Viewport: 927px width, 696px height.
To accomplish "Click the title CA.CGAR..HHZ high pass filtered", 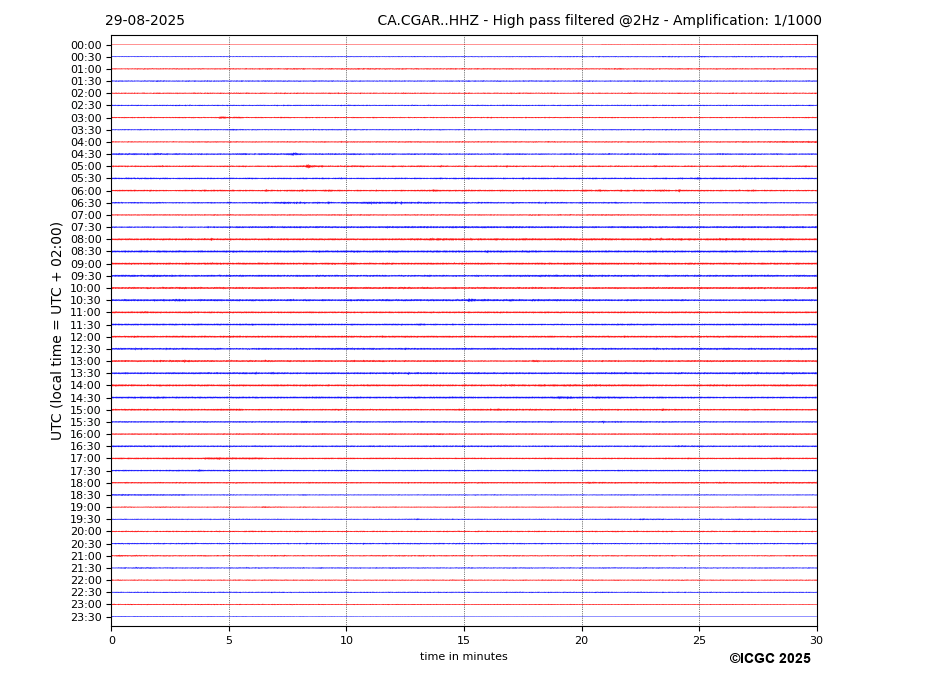I will [x=599, y=20].
